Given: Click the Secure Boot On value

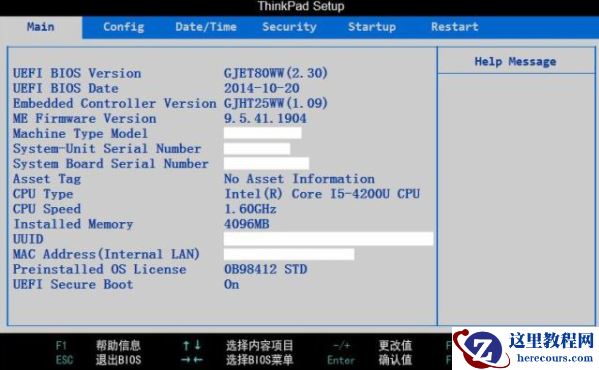Looking at the screenshot, I should (x=232, y=284).
